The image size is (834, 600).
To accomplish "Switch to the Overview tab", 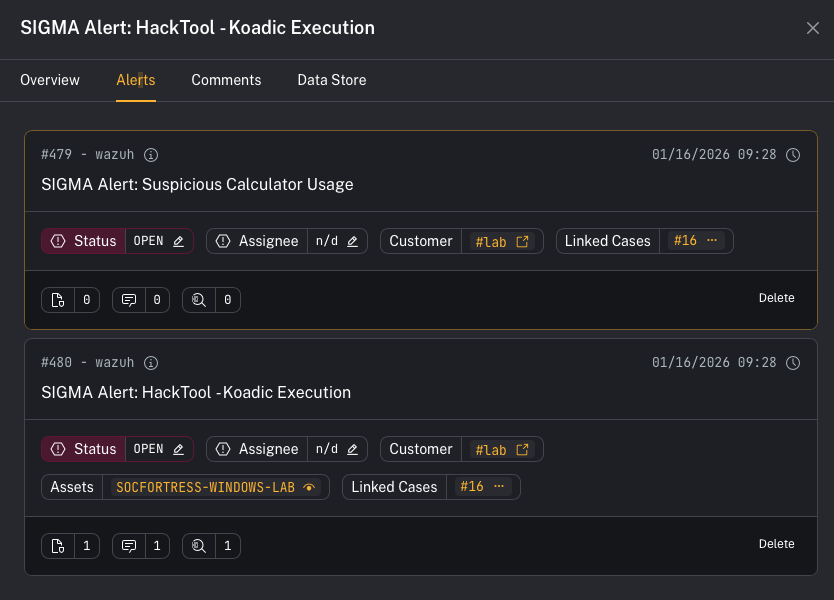I will tap(49, 79).
